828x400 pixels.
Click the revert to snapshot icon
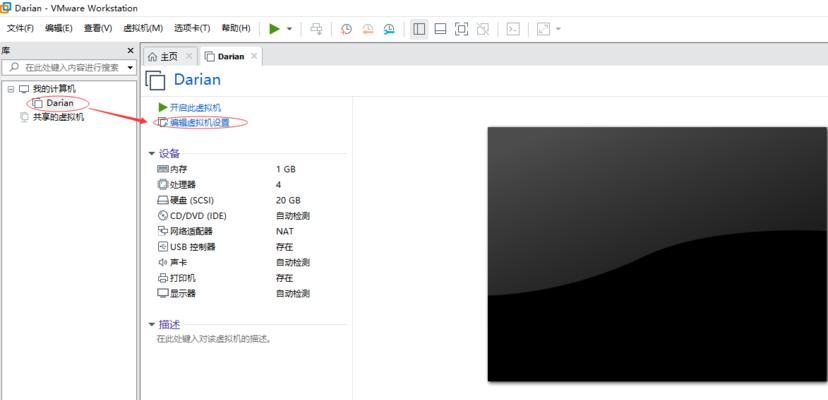pyautogui.click(x=368, y=29)
